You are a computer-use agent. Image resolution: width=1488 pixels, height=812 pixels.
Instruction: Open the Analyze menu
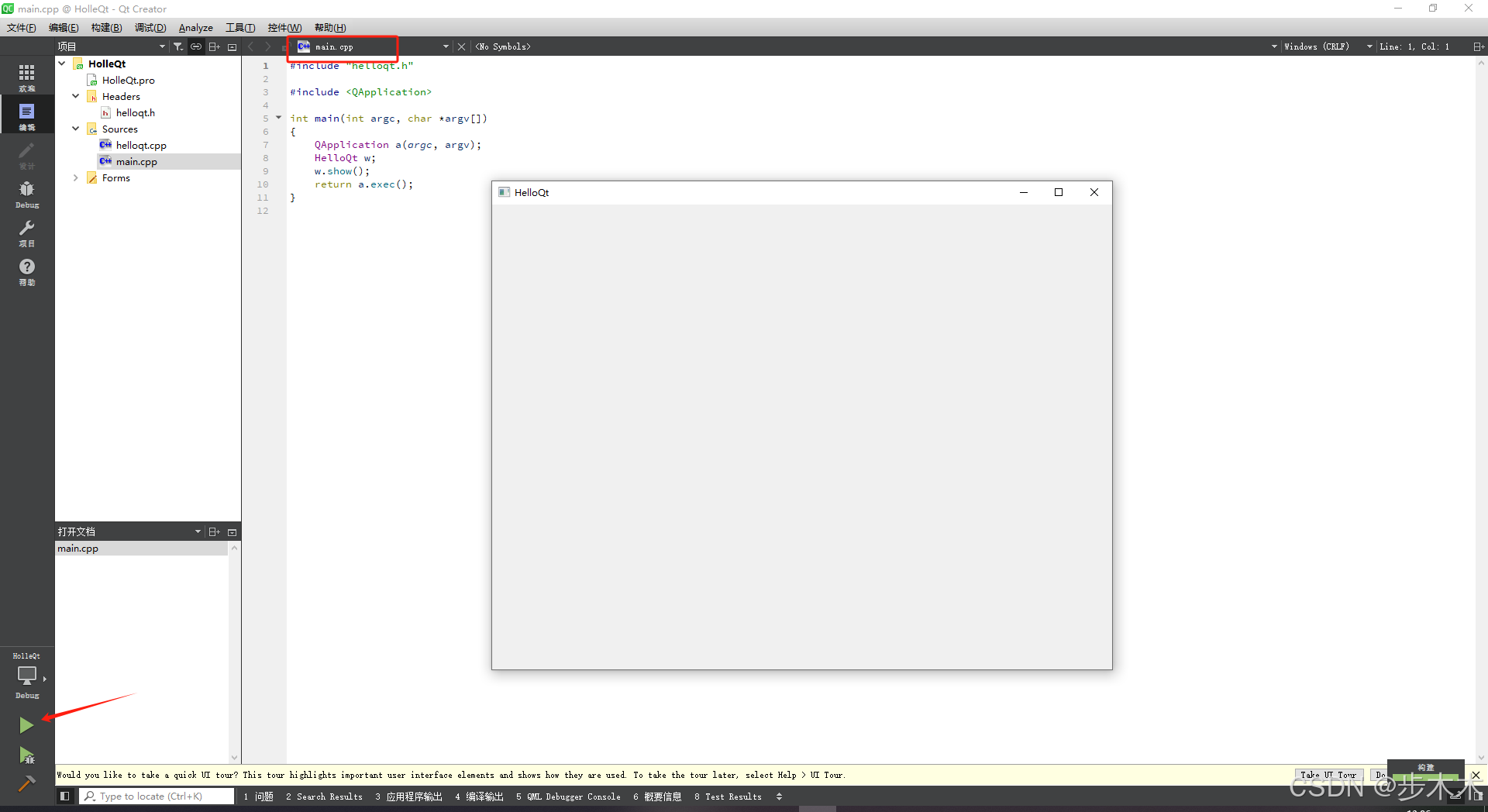pos(196,27)
